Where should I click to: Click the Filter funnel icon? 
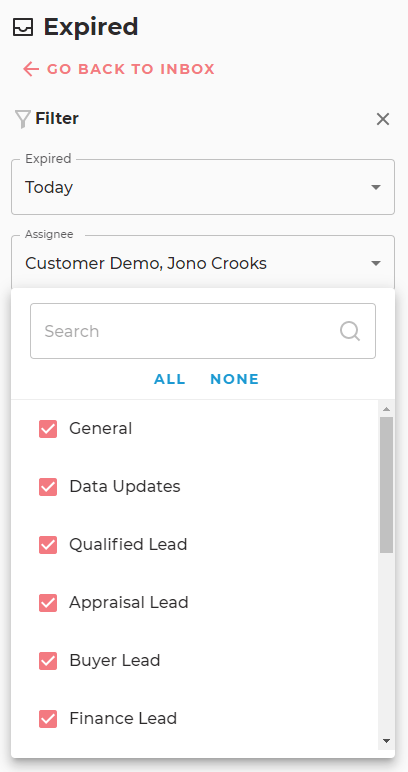(x=23, y=119)
